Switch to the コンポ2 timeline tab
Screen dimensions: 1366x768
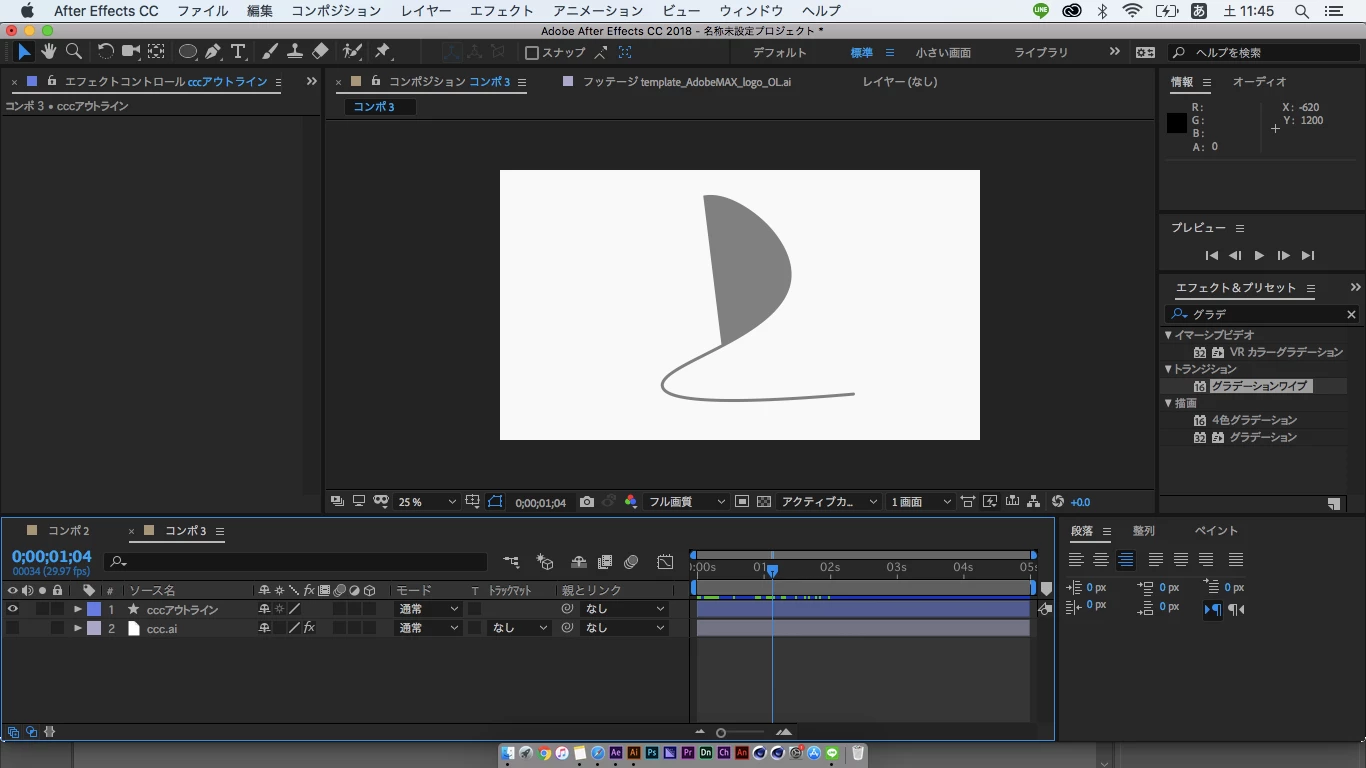tap(69, 531)
